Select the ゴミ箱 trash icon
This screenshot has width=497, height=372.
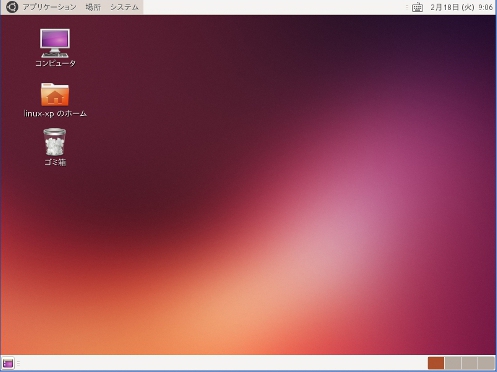click(55, 142)
